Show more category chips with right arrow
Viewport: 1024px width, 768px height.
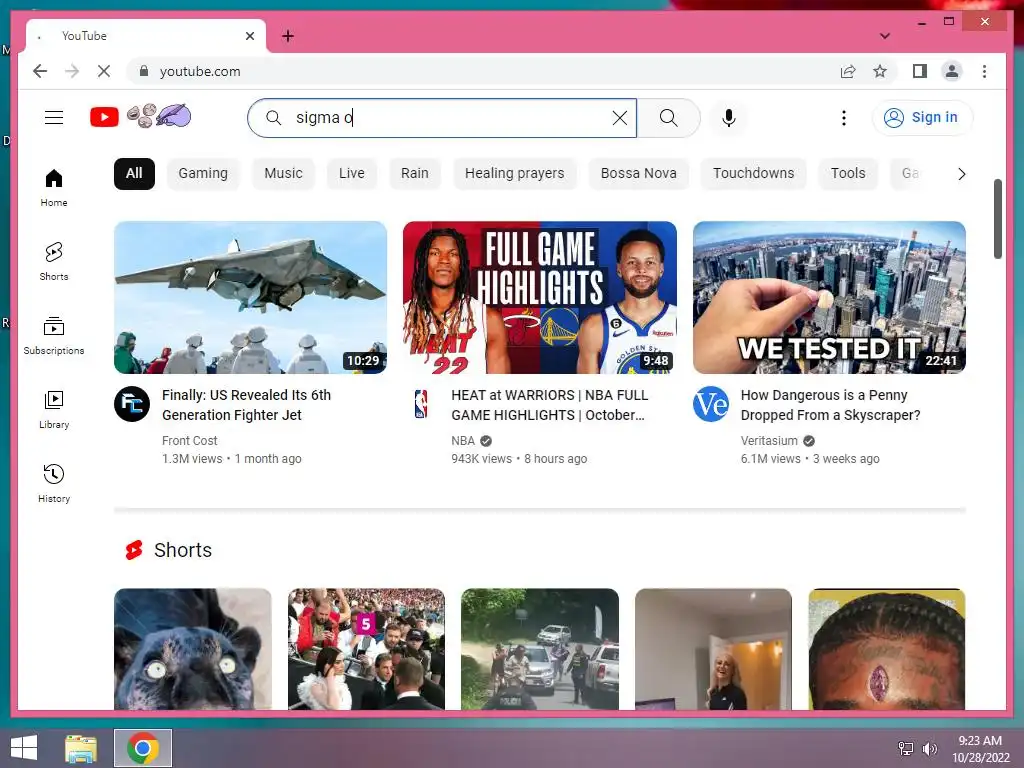tap(961, 174)
